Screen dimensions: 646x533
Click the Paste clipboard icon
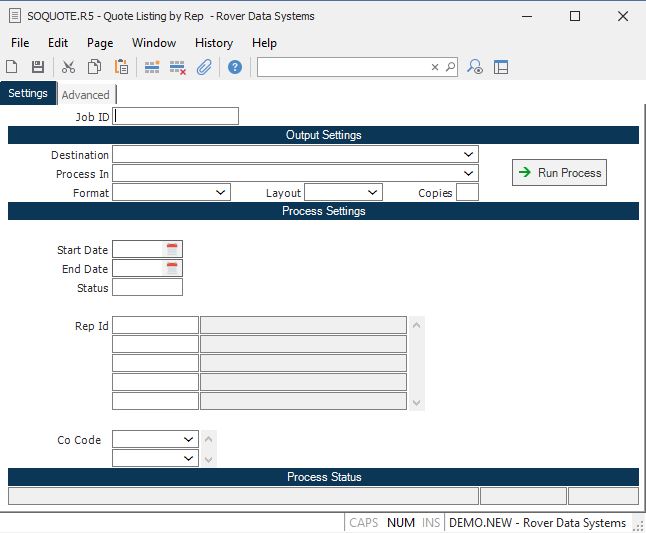coord(121,67)
